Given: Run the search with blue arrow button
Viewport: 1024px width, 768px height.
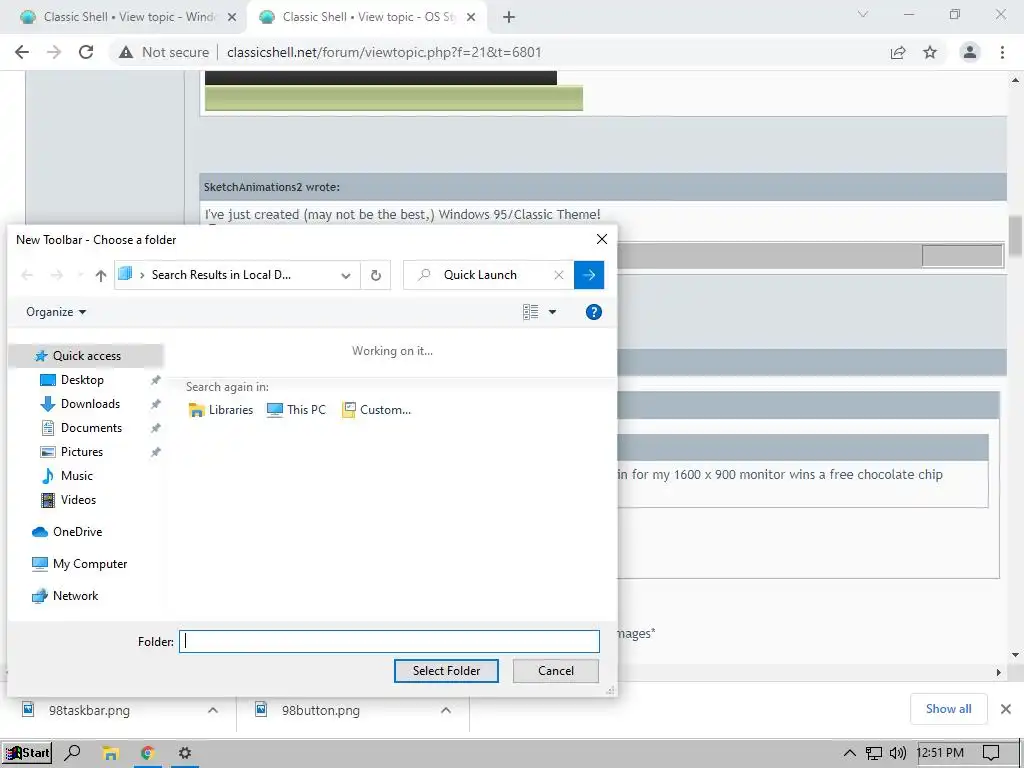Looking at the screenshot, I should (588, 275).
